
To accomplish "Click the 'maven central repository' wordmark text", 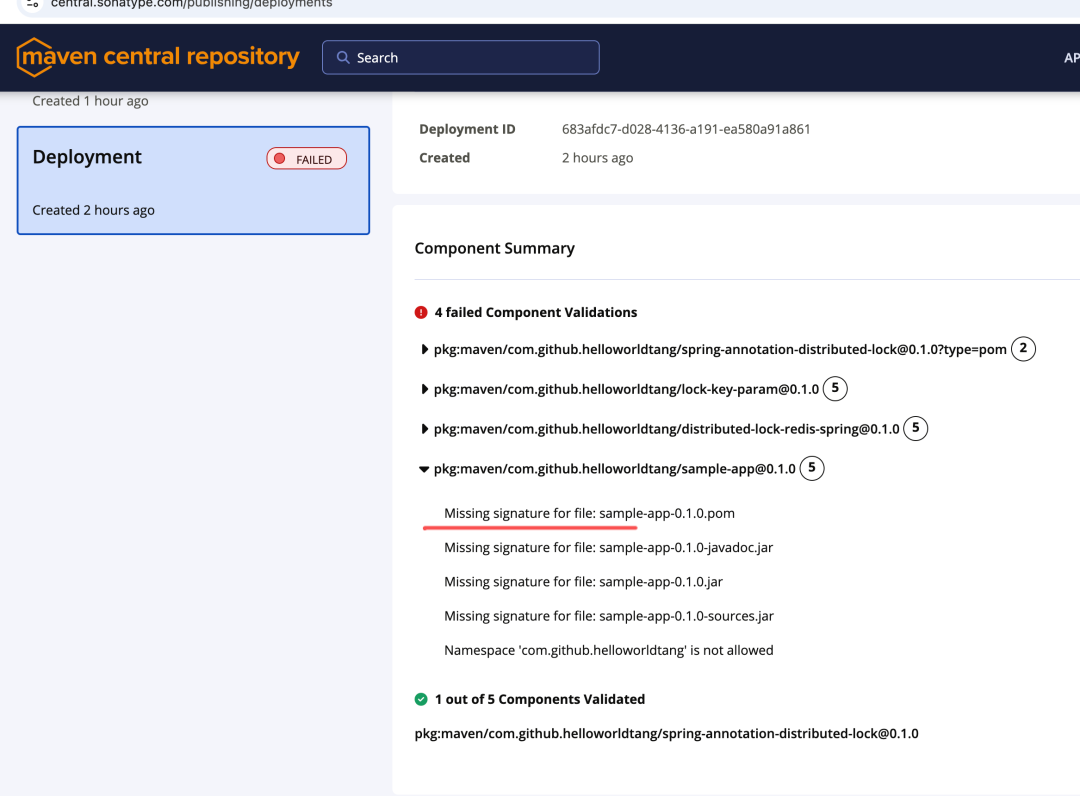I will click(161, 56).
